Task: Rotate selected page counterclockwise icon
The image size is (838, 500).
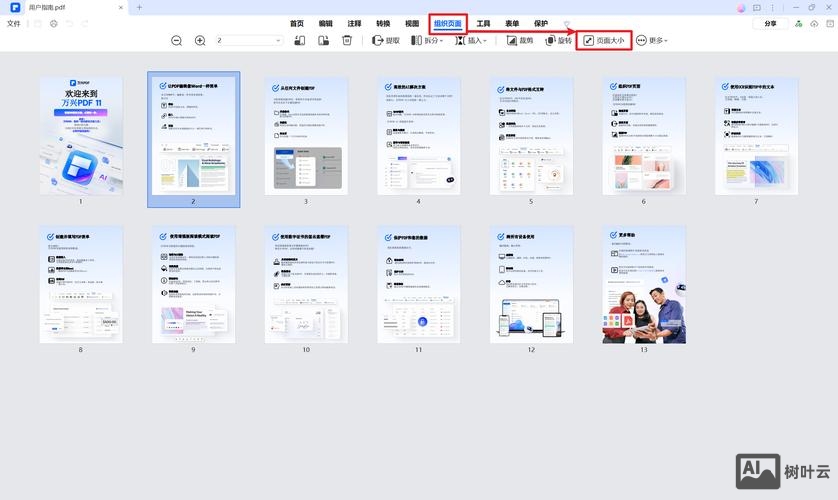Action: coord(299,41)
